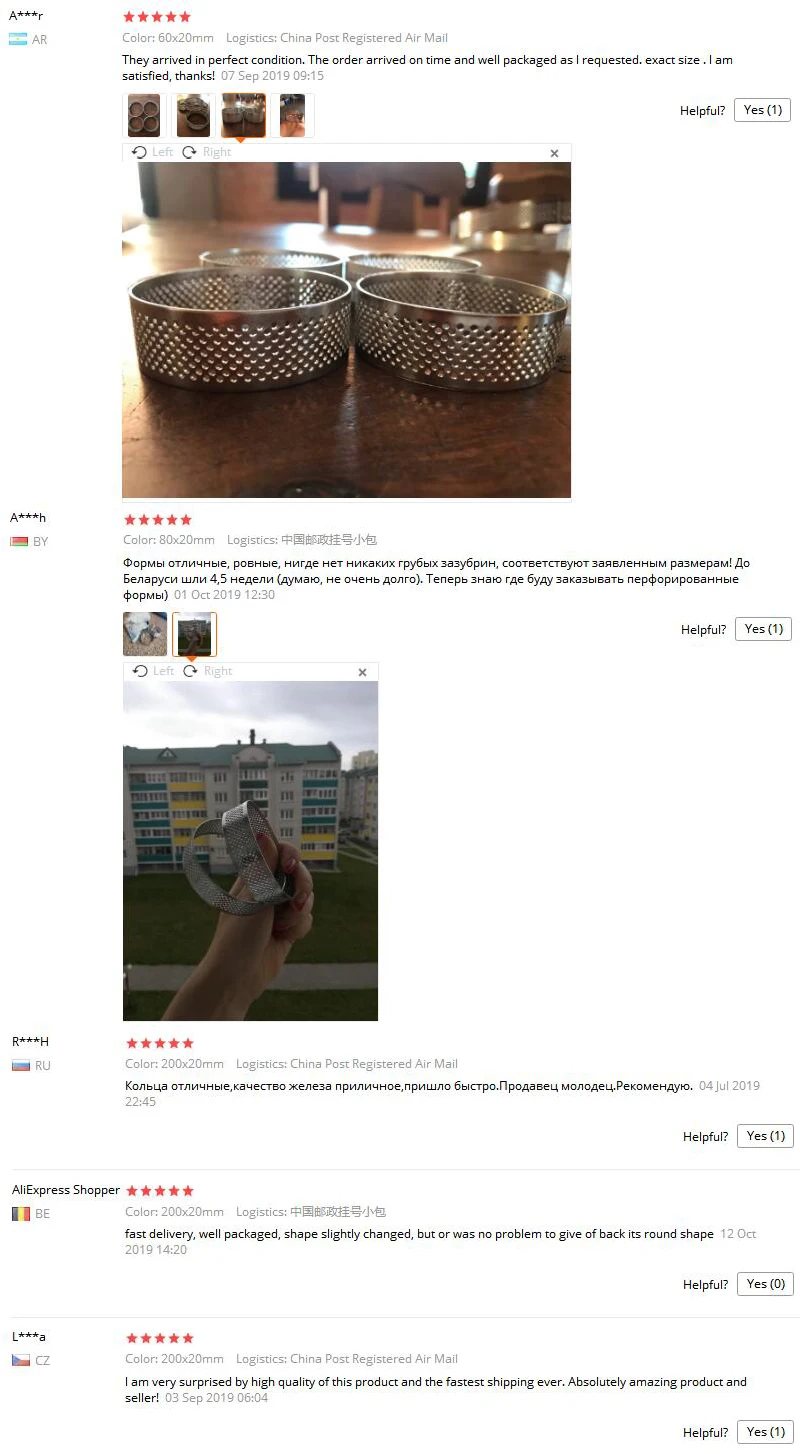
Task: Select the second thumbnail in A***h's review
Action: pos(194,634)
